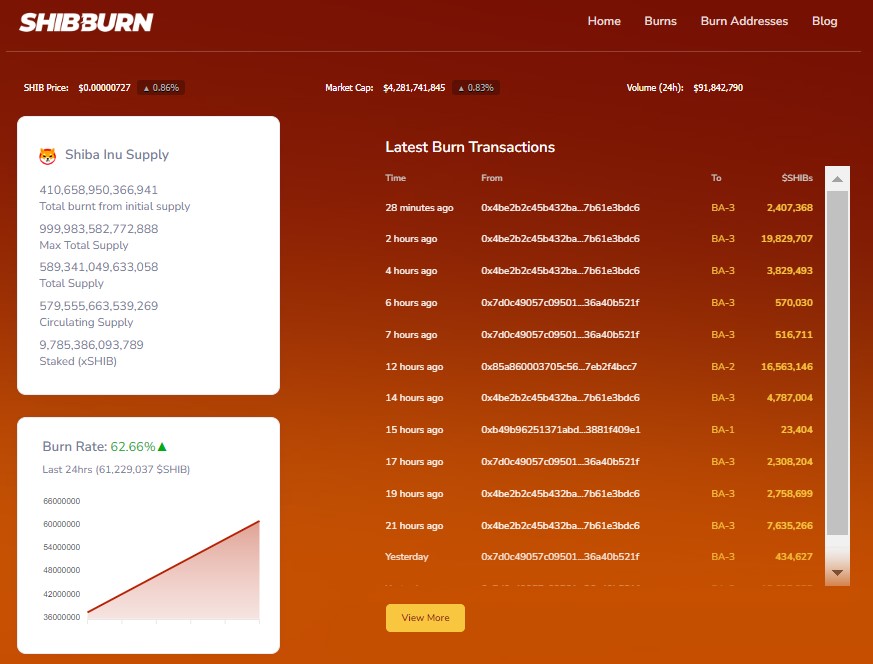Navigate to the Blog
This screenshot has width=873, height=664.
click(824, 21)
